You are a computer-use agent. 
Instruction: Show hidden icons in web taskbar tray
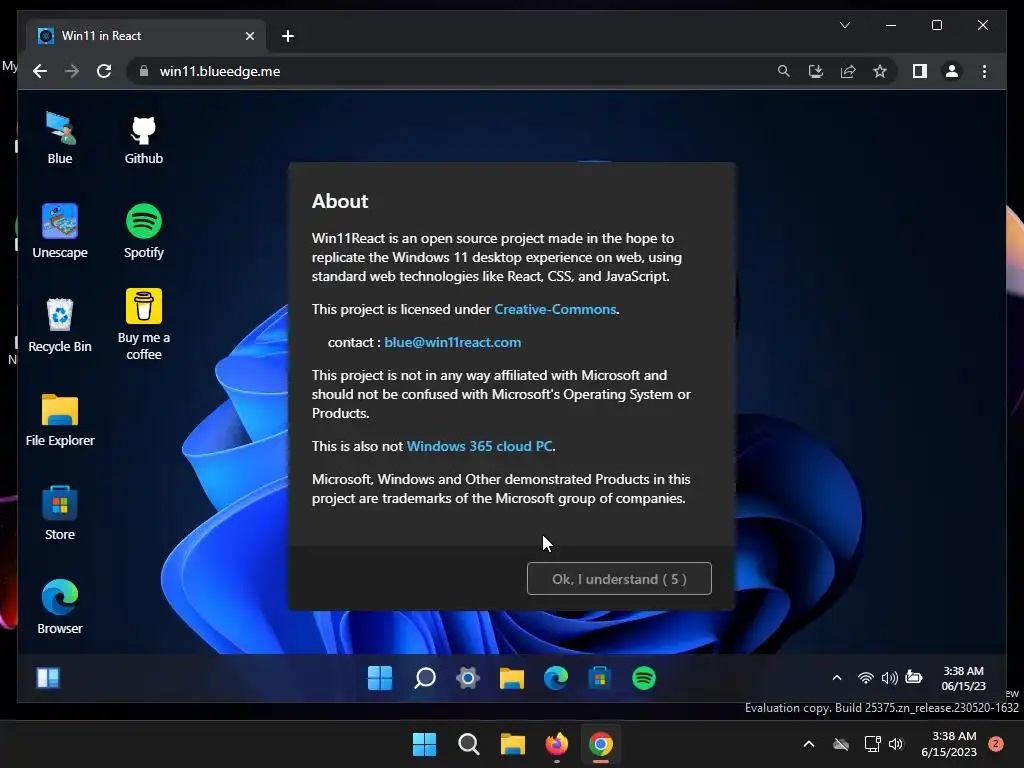[837, 678]
